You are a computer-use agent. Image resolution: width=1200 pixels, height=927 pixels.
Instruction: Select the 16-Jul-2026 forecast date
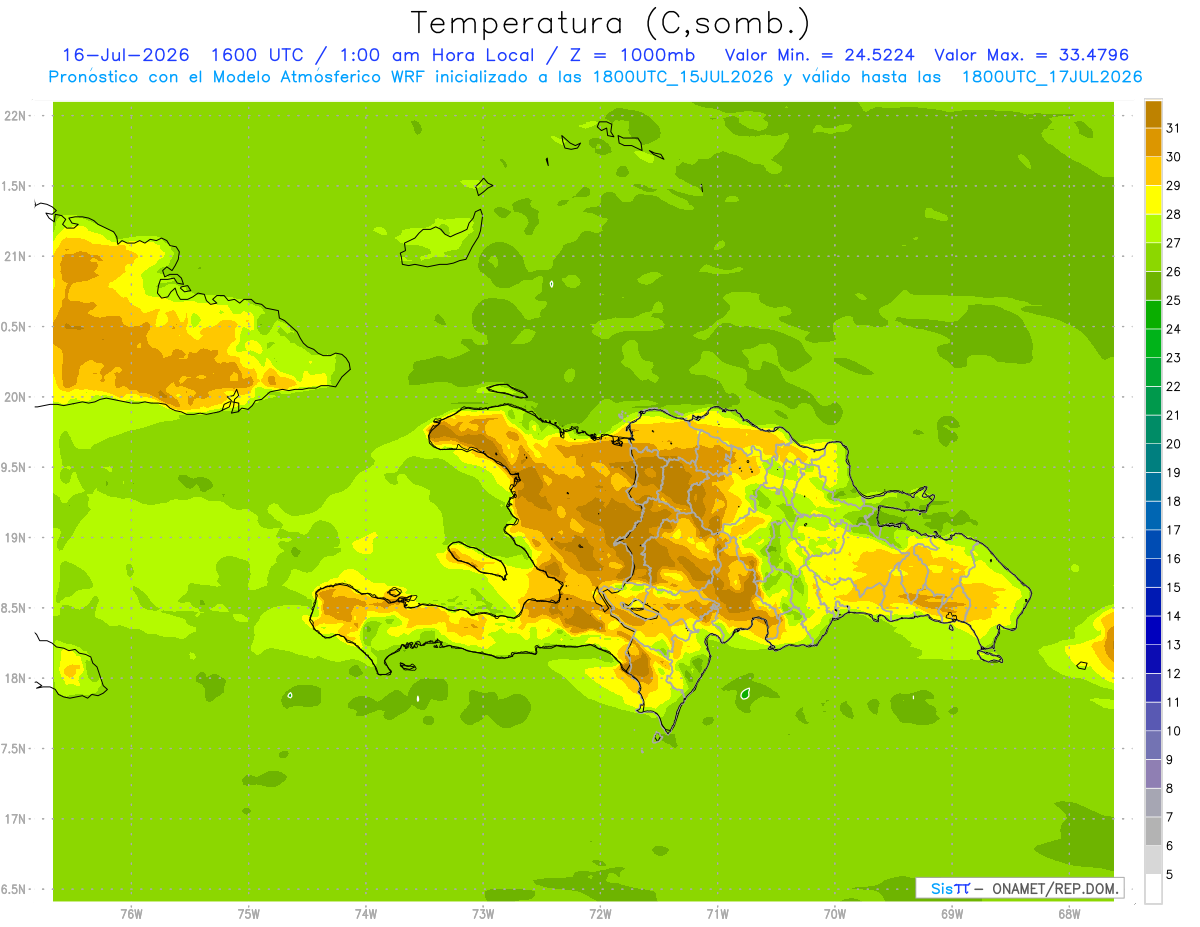[x=125, y=55]
